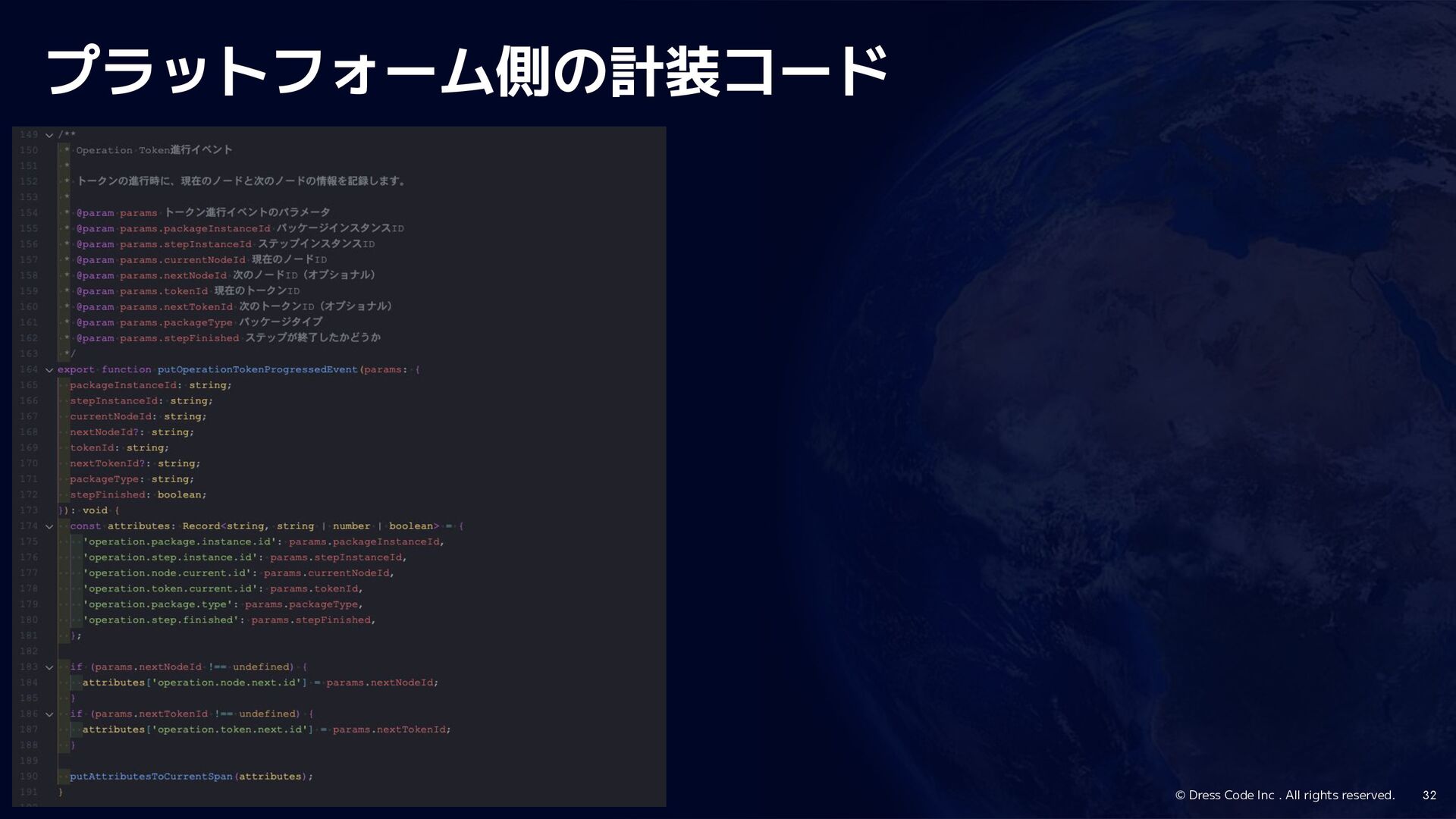Viewport: 1456px width, 819px height.
Task: Click the putAttributesToCurrentSpan call
Action: click(151, 777)
